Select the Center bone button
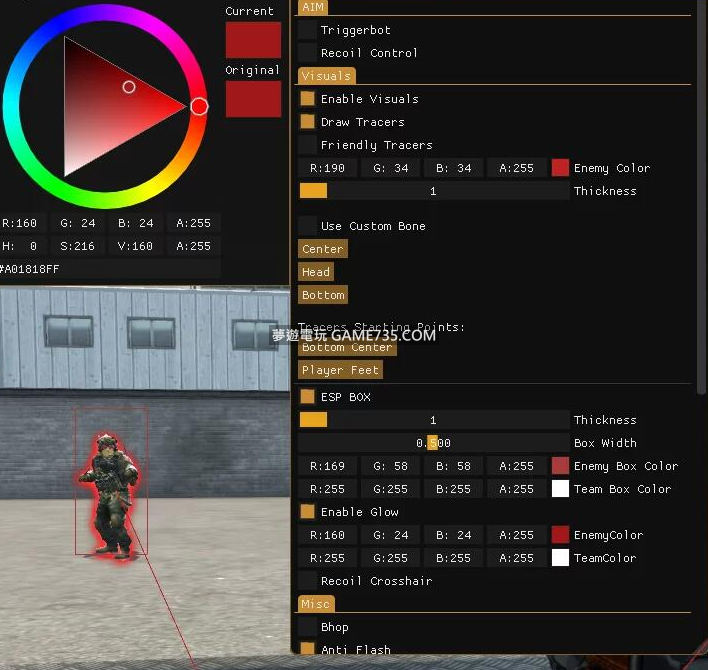The width and height of the screenshot is (708, 670). click(x=323, y=249)
